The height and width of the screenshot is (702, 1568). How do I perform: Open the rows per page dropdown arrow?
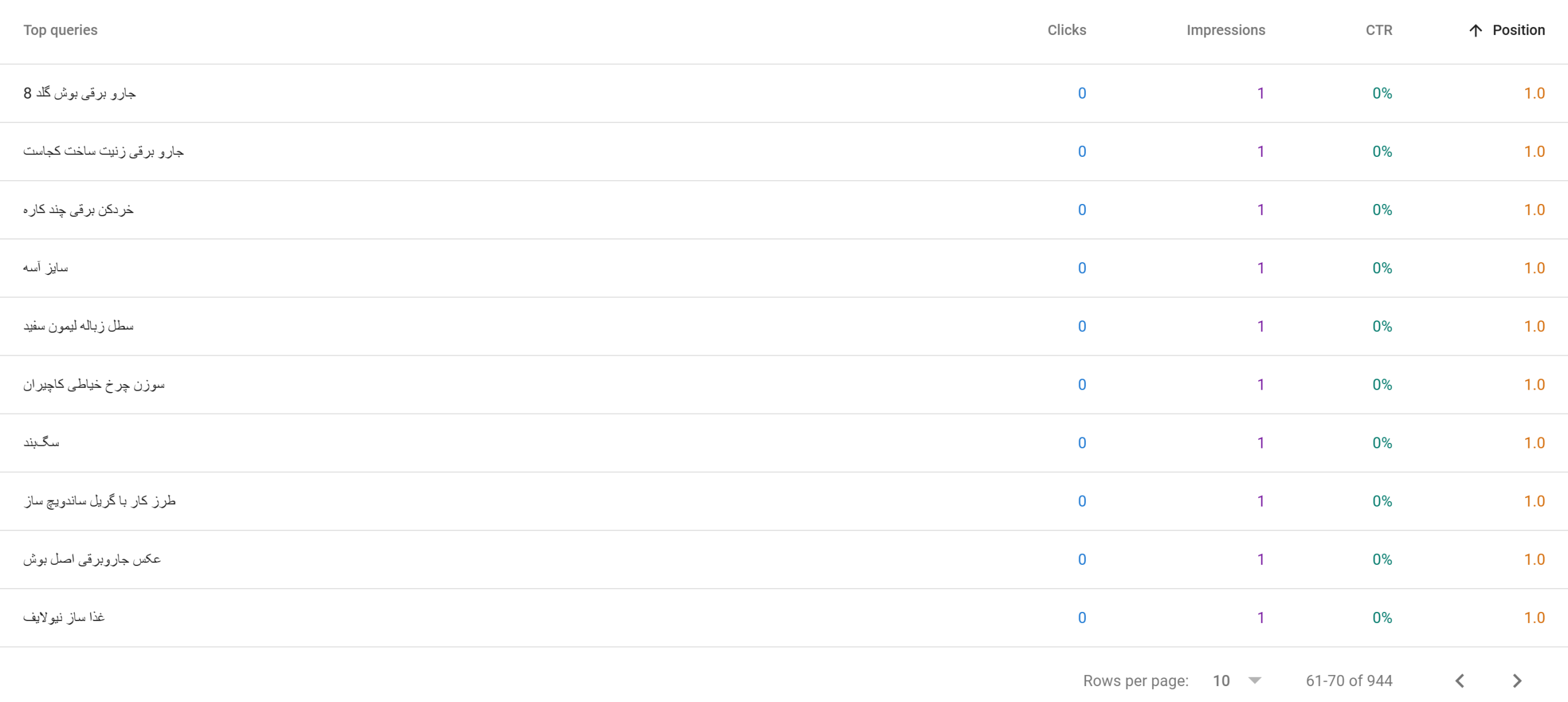[1254, 681]
